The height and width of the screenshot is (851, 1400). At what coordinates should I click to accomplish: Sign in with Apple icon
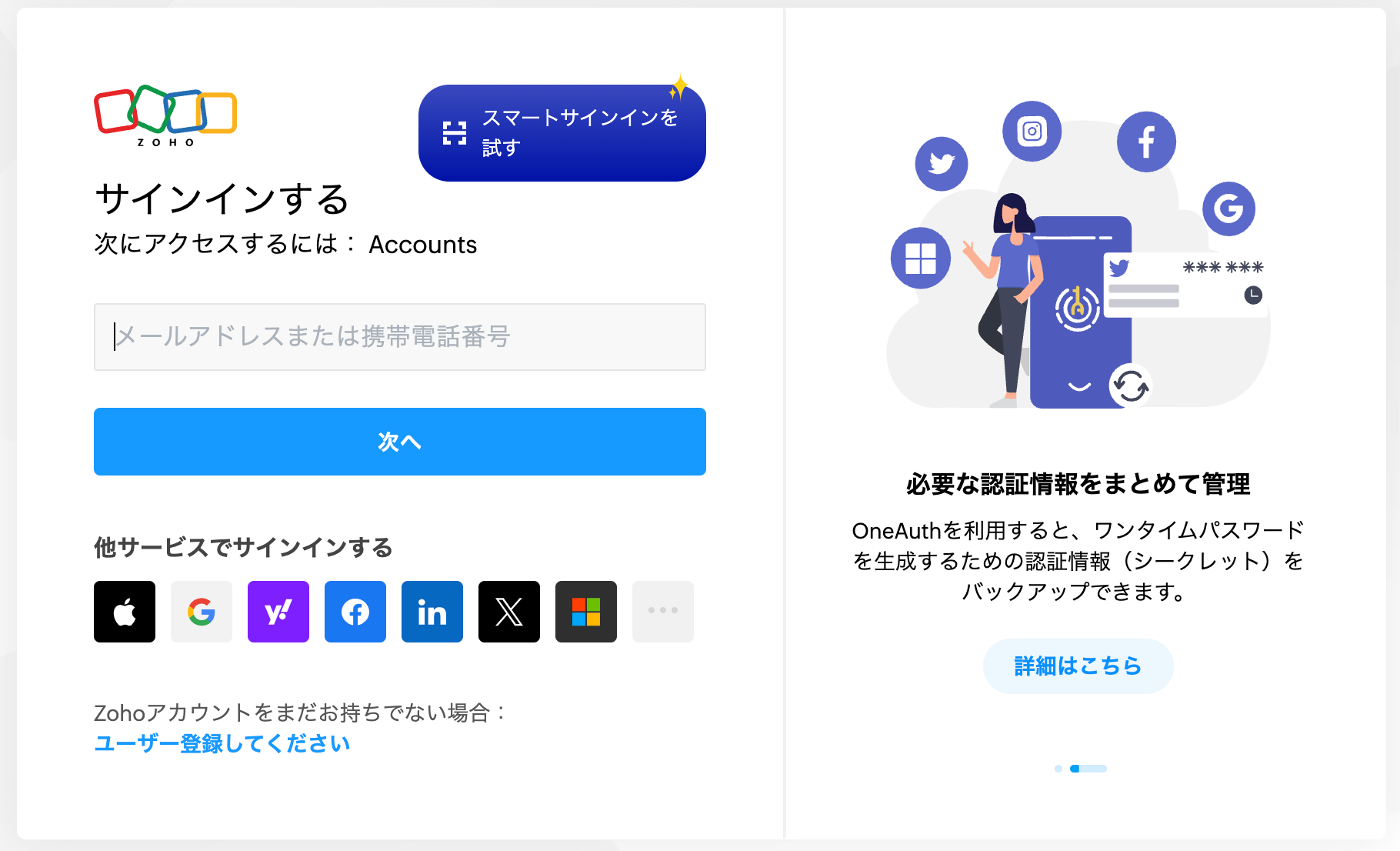tap(125, 612)
